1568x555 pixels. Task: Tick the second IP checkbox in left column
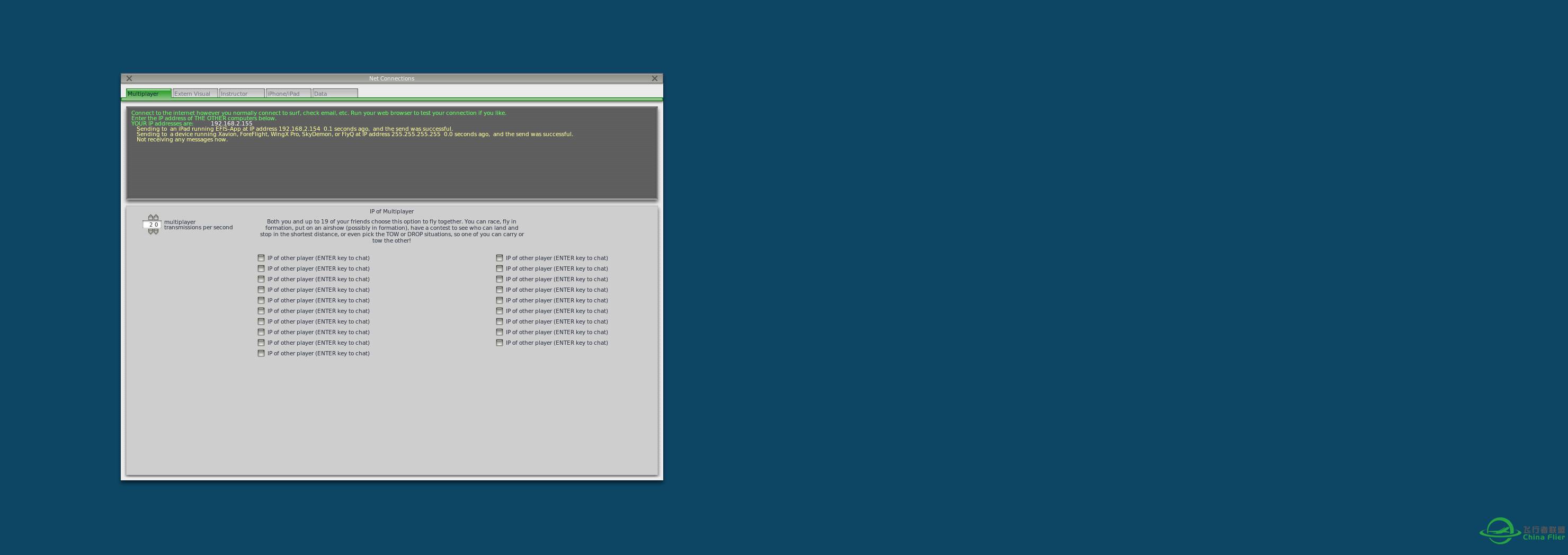(x=261, y=268)
